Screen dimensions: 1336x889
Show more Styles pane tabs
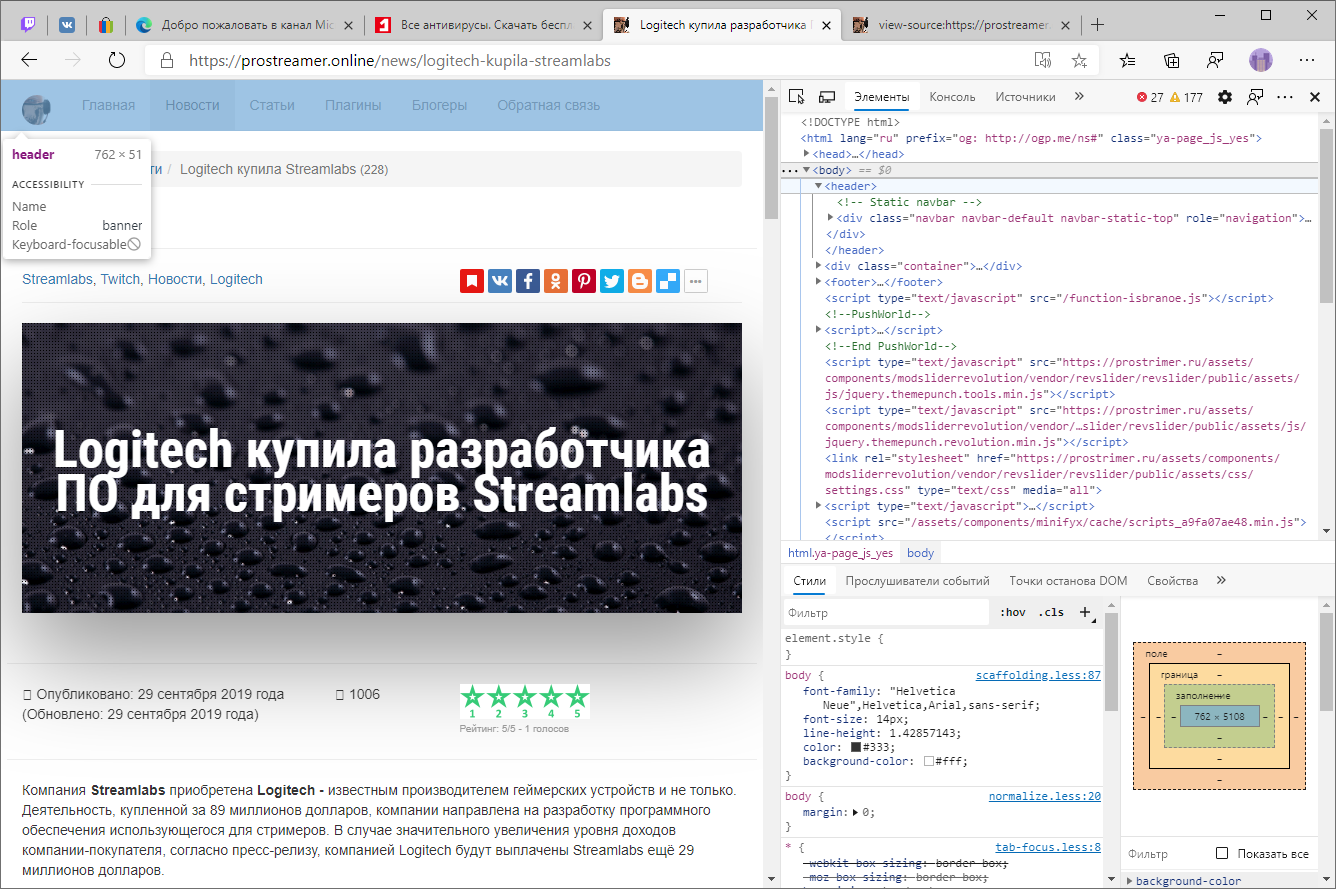[1221, 581]
